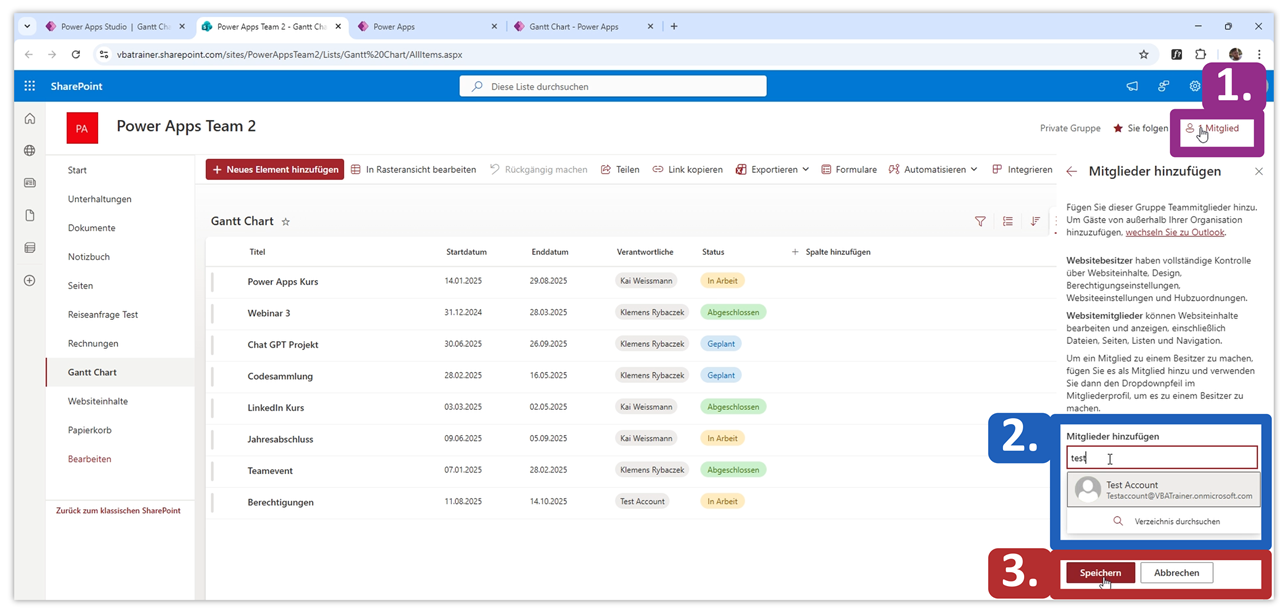The height and width of the screenshot is (608, 1280).
Task: Favorite the Gantt Chart list star icon
Action: point(286,221)
